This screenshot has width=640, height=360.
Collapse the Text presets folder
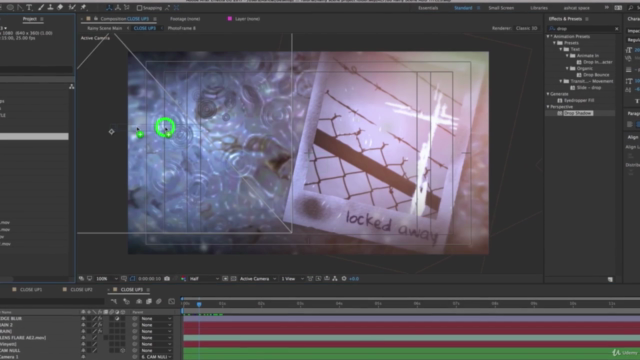[x=561, y=49]
